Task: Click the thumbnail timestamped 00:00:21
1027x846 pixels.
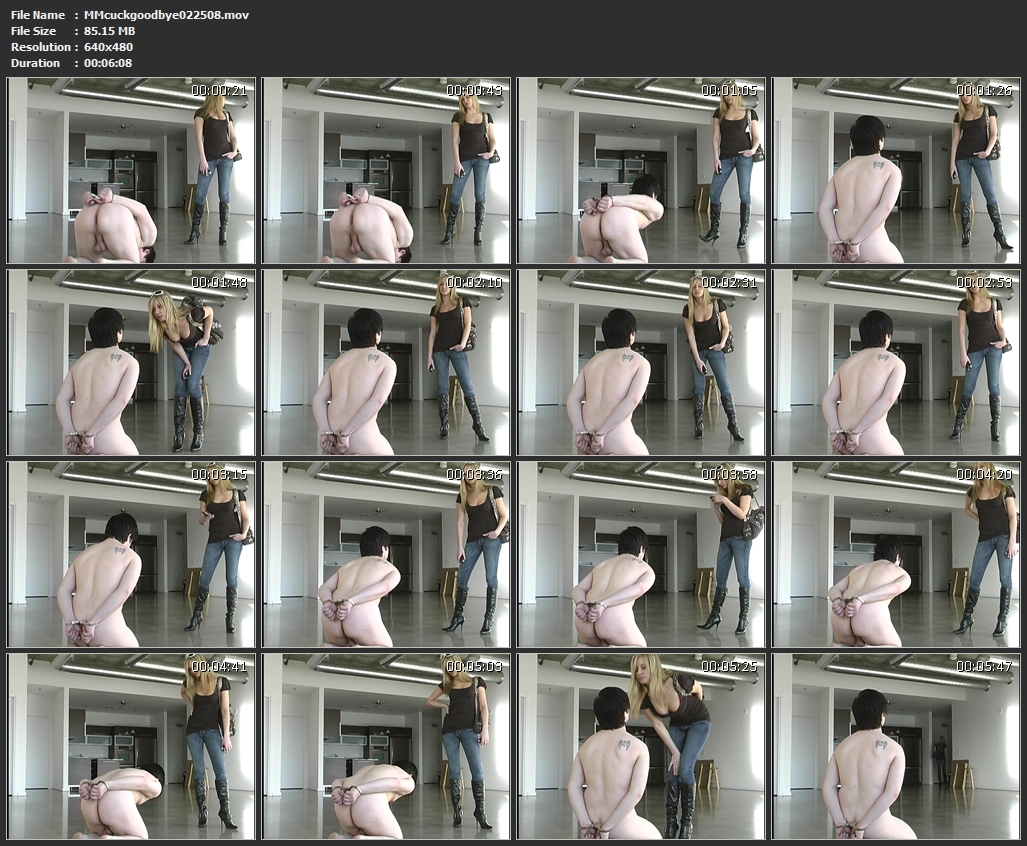Action: [x=131, y=171]
